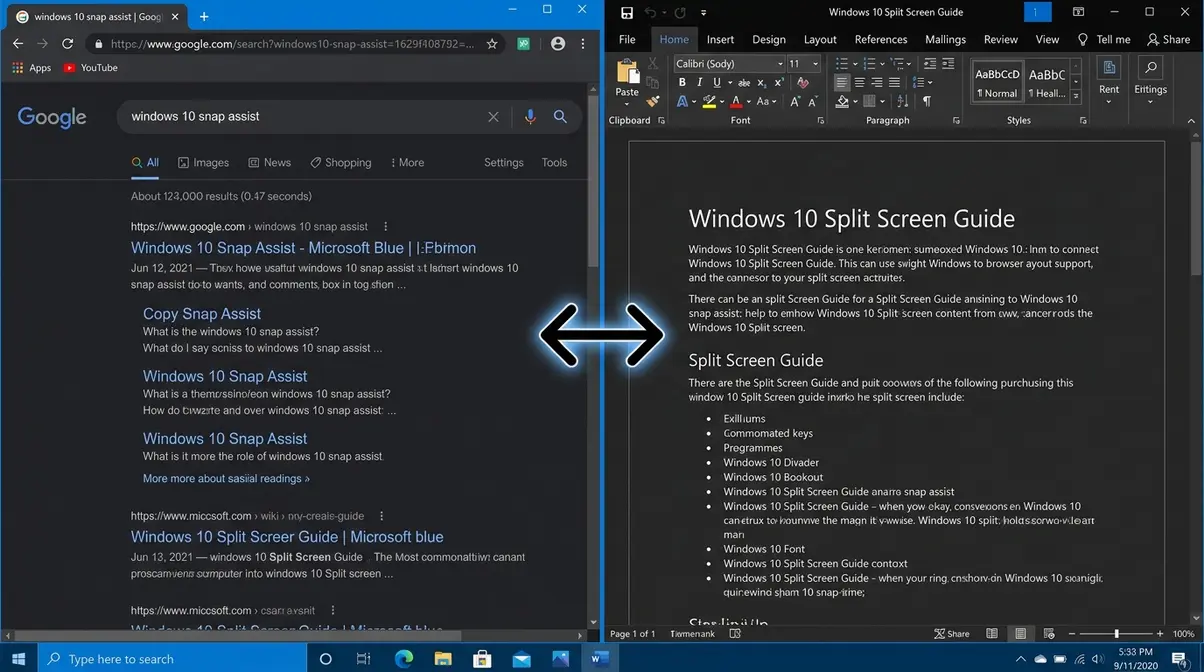Switch to News results tab on Google

tap(270, 162)
